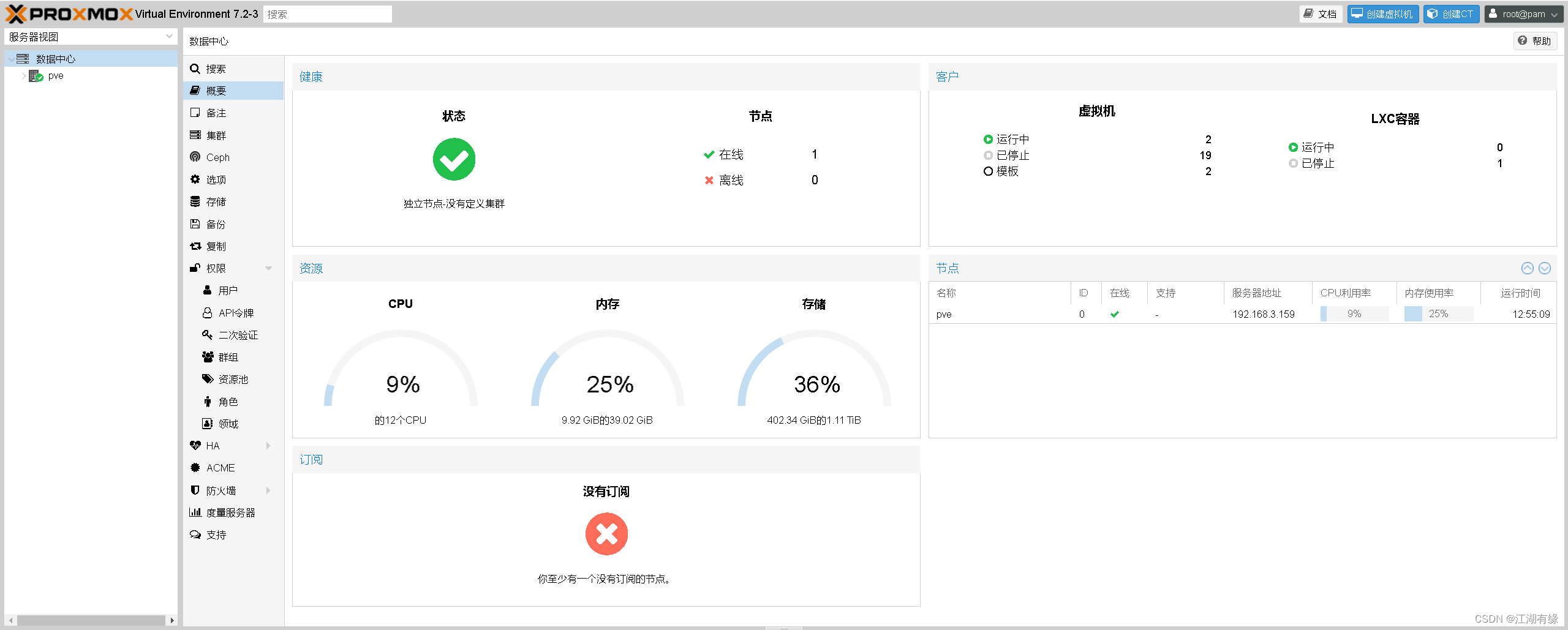Expand the pve node in the tree

pos(23,76)
